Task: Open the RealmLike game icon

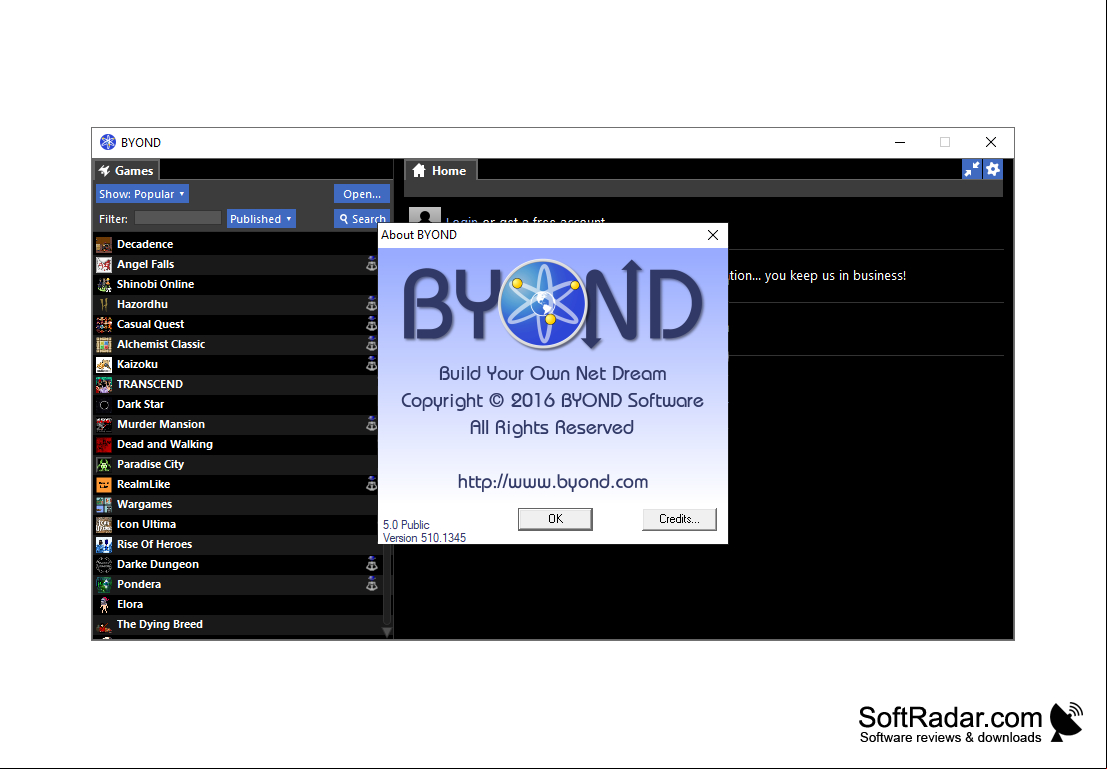Action: click(104, 484)
